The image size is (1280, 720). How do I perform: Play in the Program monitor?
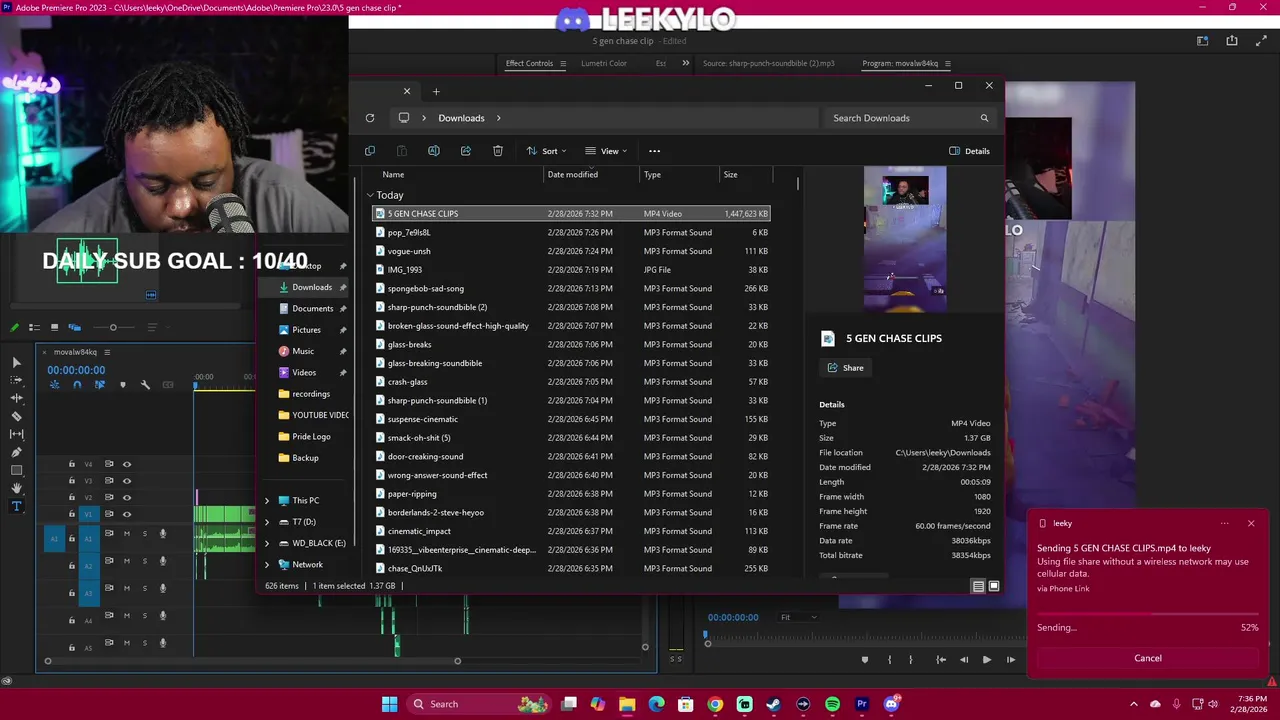pos(987,660)
